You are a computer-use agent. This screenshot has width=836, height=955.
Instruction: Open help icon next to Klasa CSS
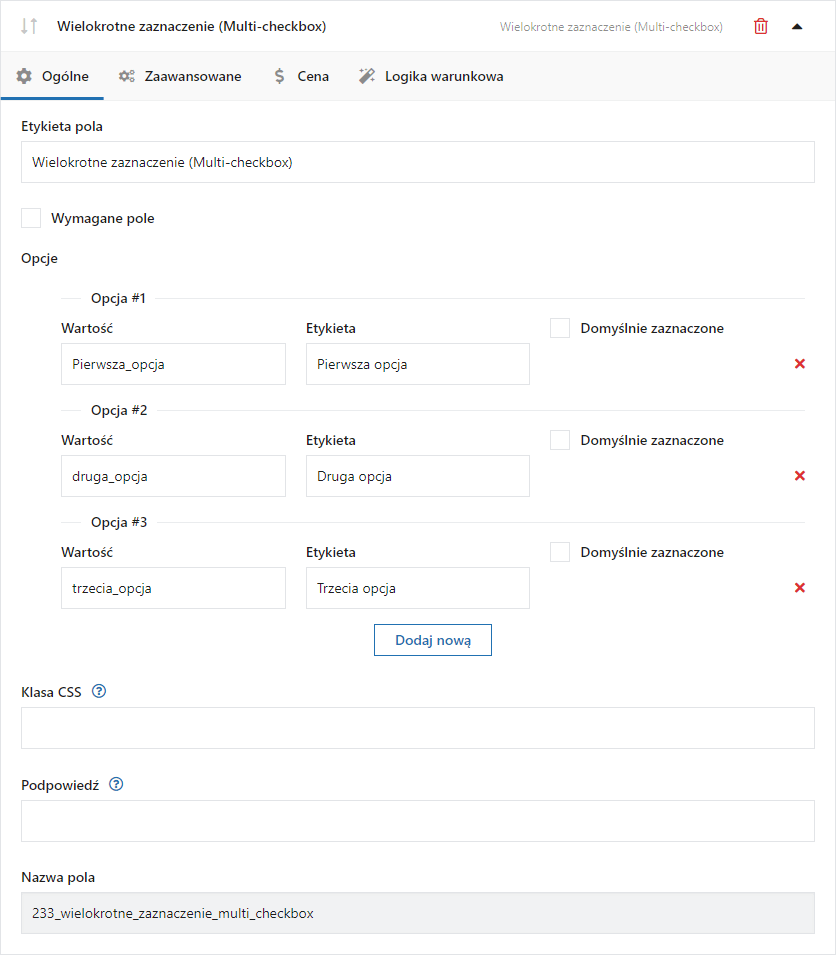tap(99, 691)
